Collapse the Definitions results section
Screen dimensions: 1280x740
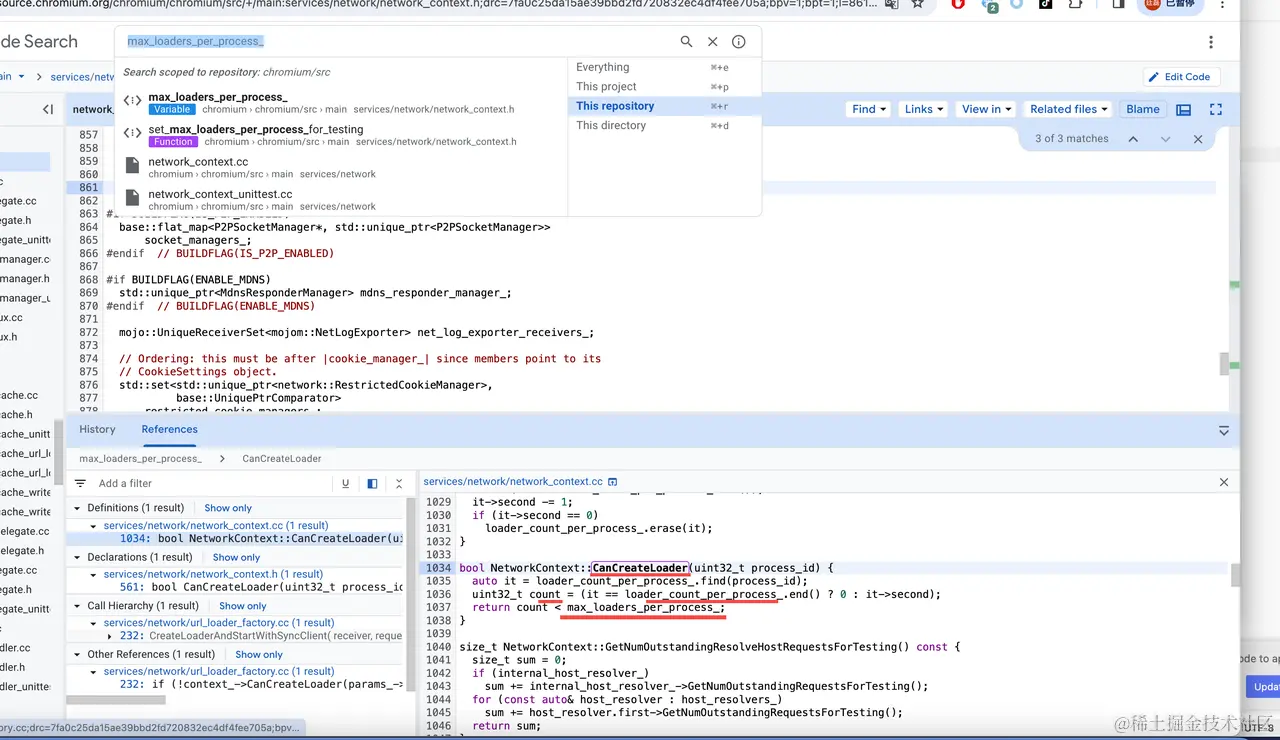tap(77, 508)
